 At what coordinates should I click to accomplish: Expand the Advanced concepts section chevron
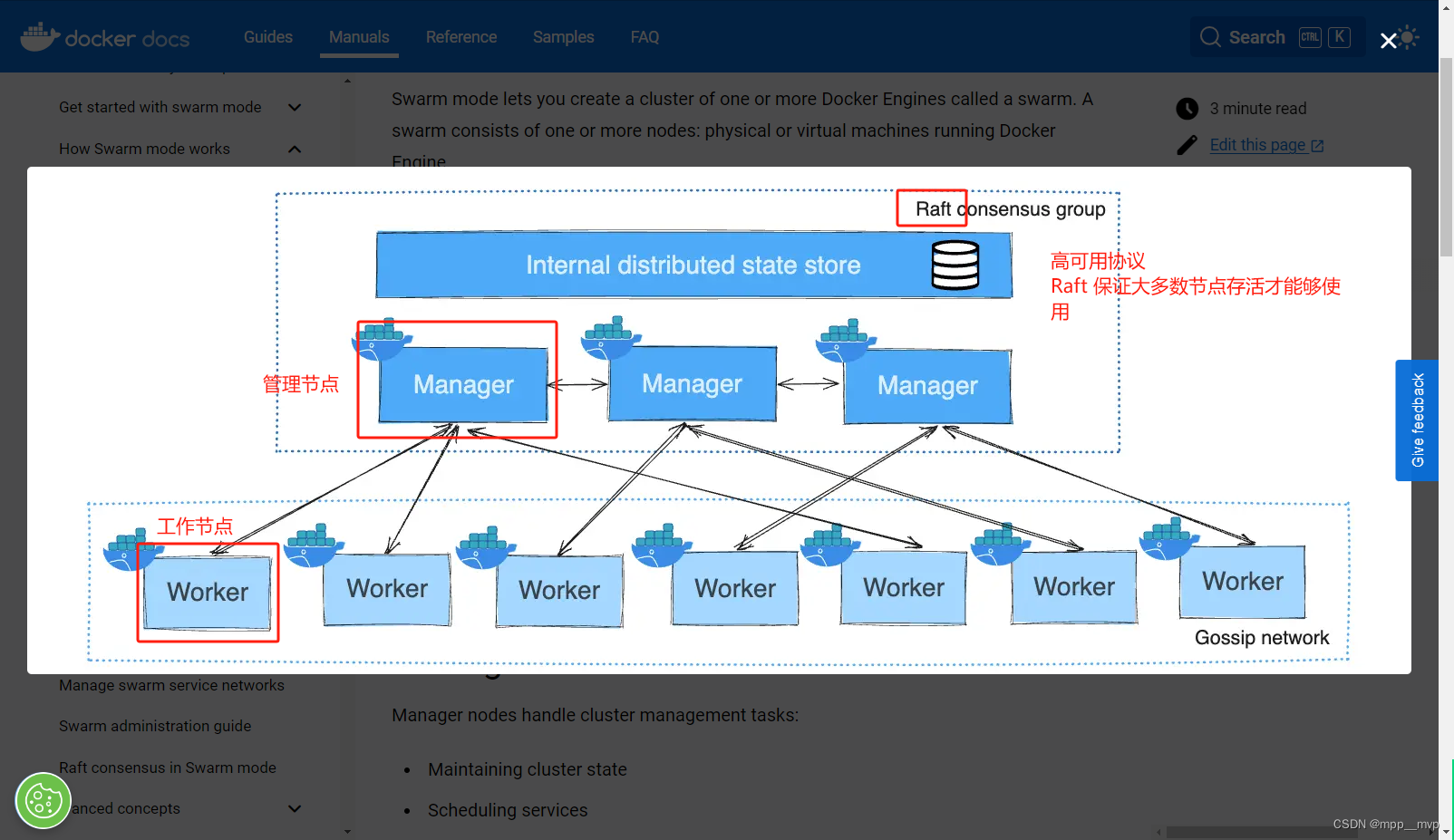295,808
